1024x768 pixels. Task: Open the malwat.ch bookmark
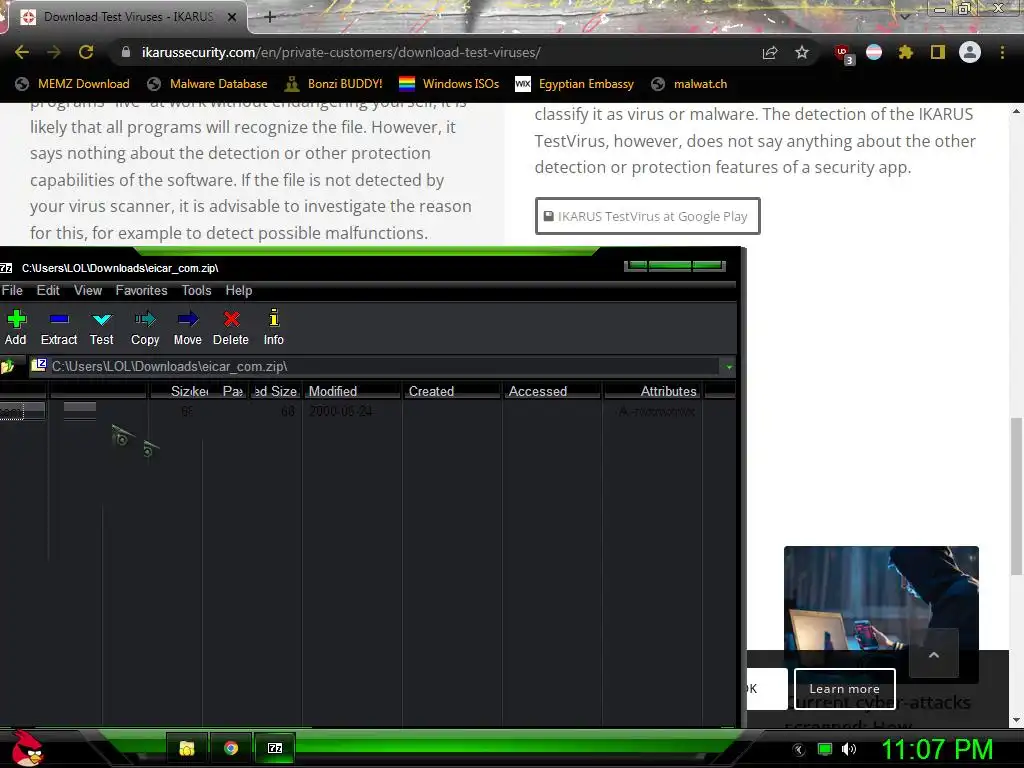tap(689, 84)
